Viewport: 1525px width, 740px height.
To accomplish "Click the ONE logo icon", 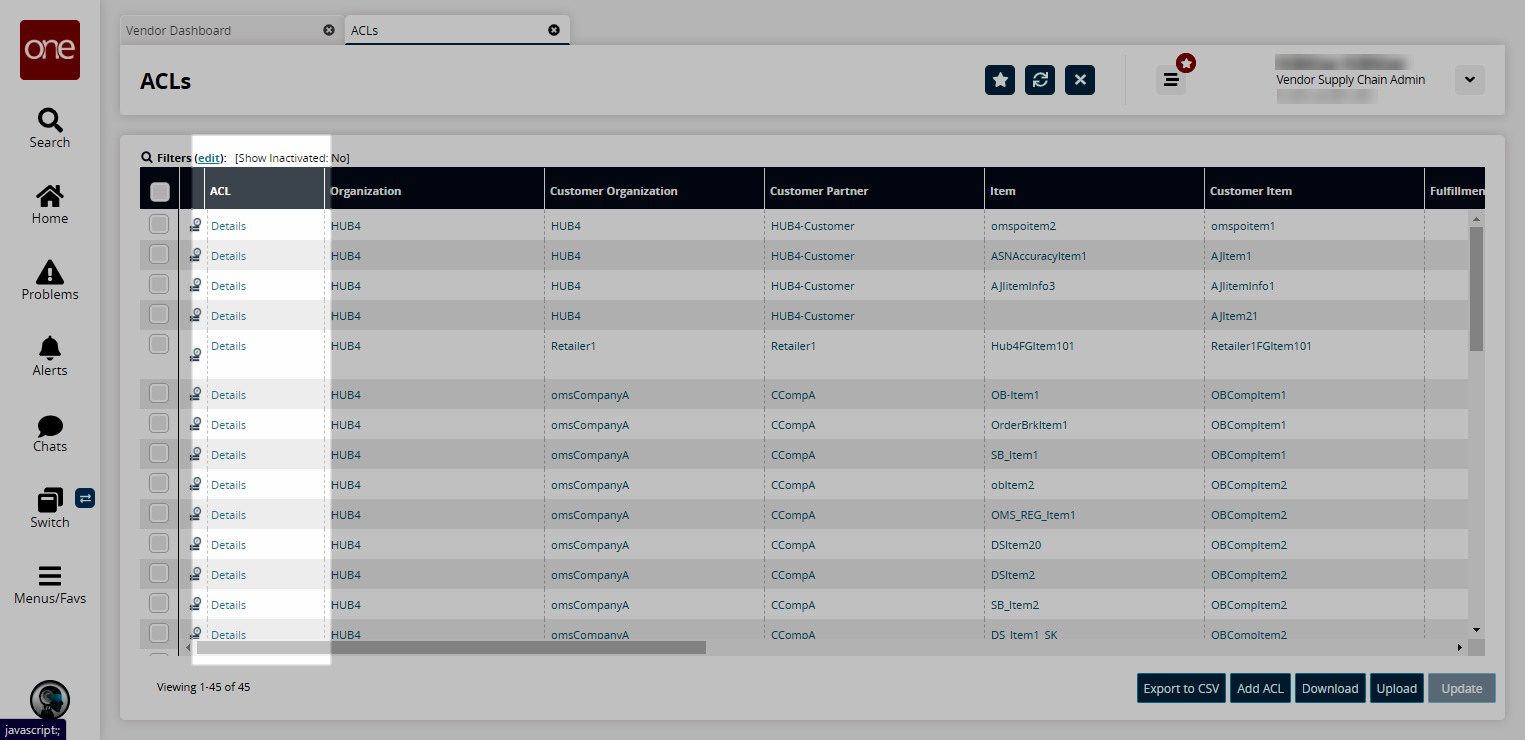I will 50,50.
